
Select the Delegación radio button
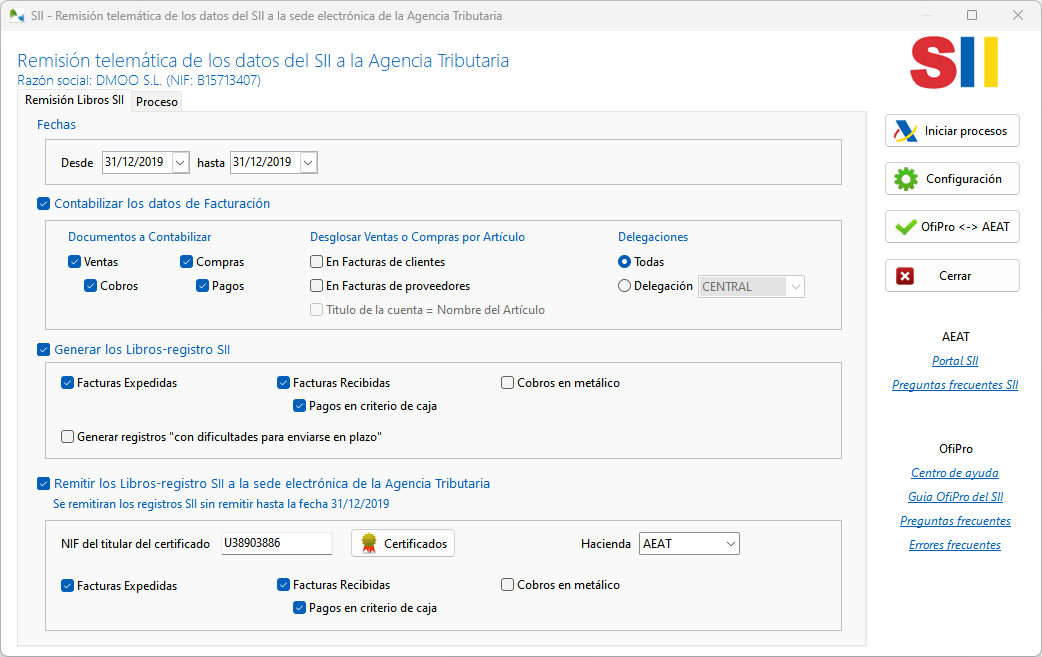click(x=625, y=286)
